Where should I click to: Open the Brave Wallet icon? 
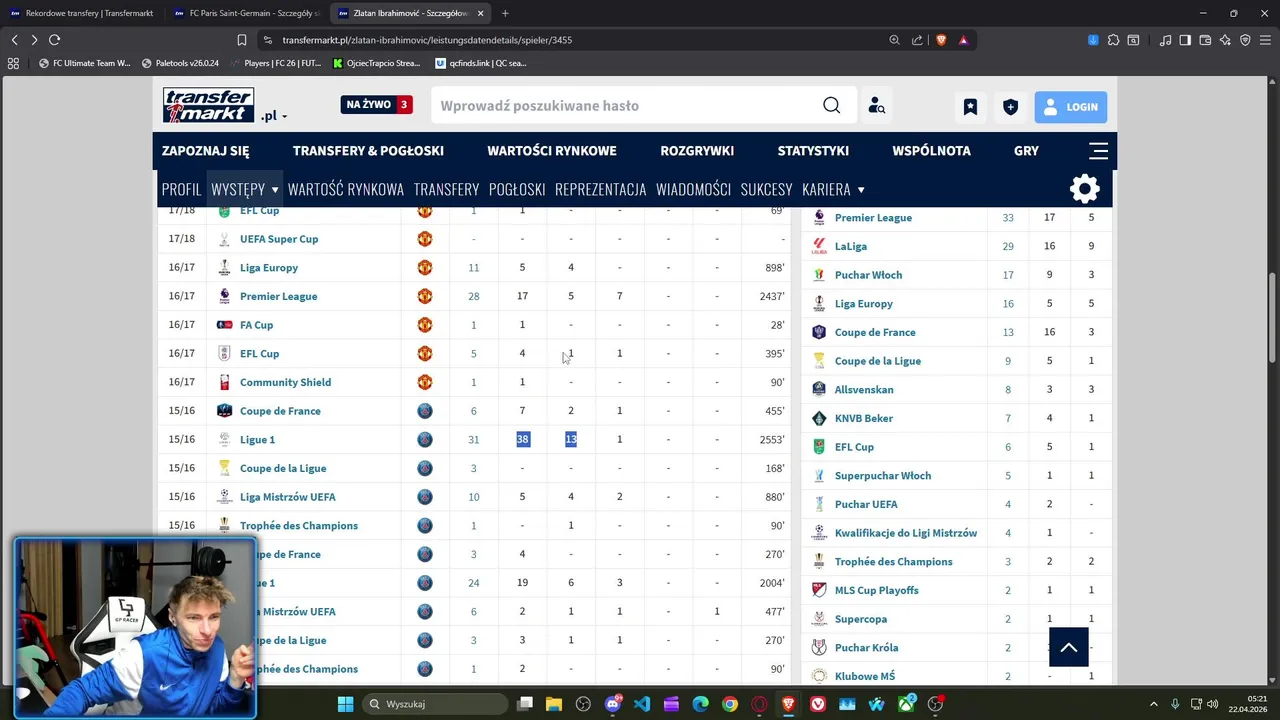pyautogui.click(x=1205, y=40)
